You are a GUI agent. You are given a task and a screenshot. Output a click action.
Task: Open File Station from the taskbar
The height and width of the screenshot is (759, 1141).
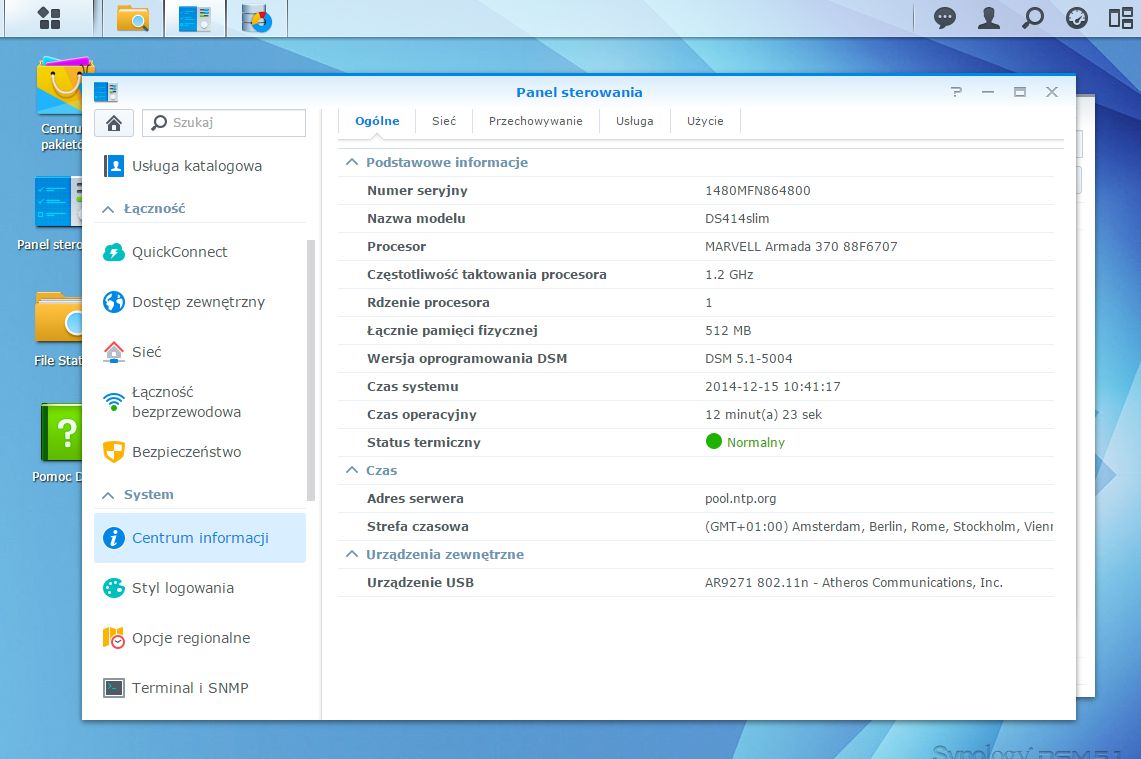133,18
